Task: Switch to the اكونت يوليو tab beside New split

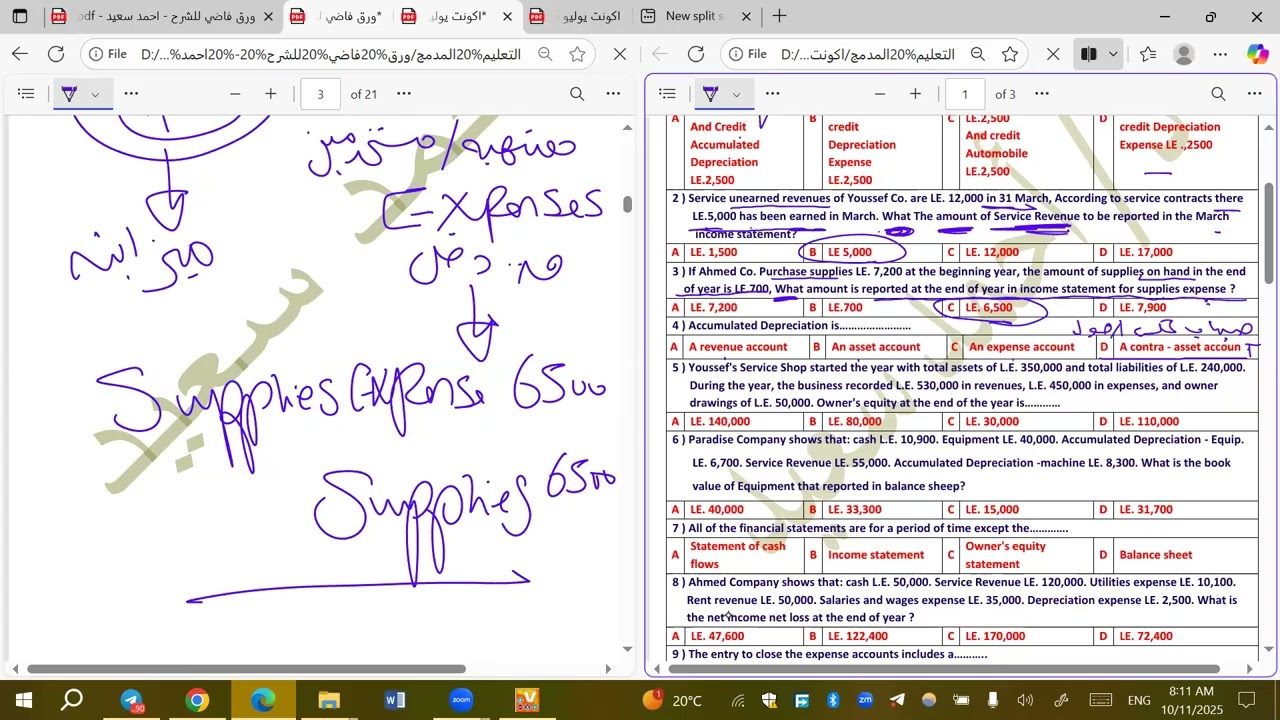Action: click(x=576, y=16)
